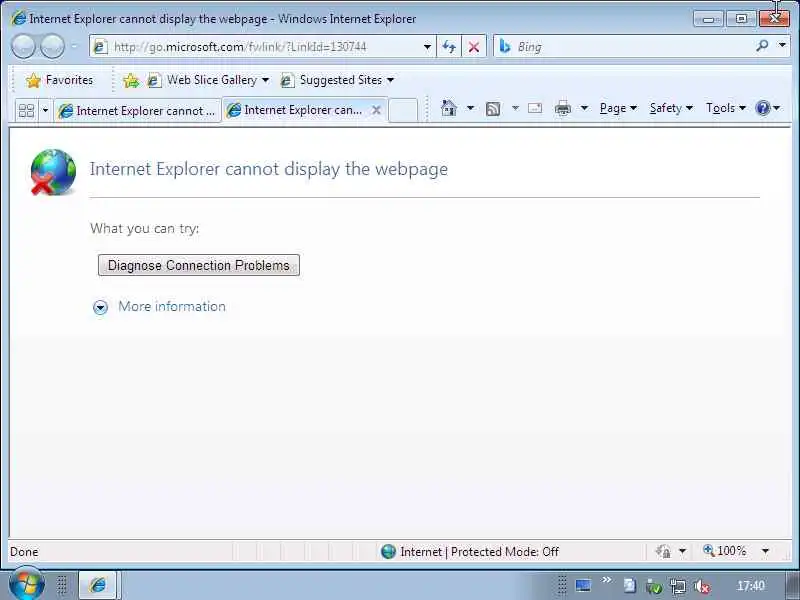Expand Web Slice Gallery dropdown arrow
800x600 pixels.
tap(265, 81)
